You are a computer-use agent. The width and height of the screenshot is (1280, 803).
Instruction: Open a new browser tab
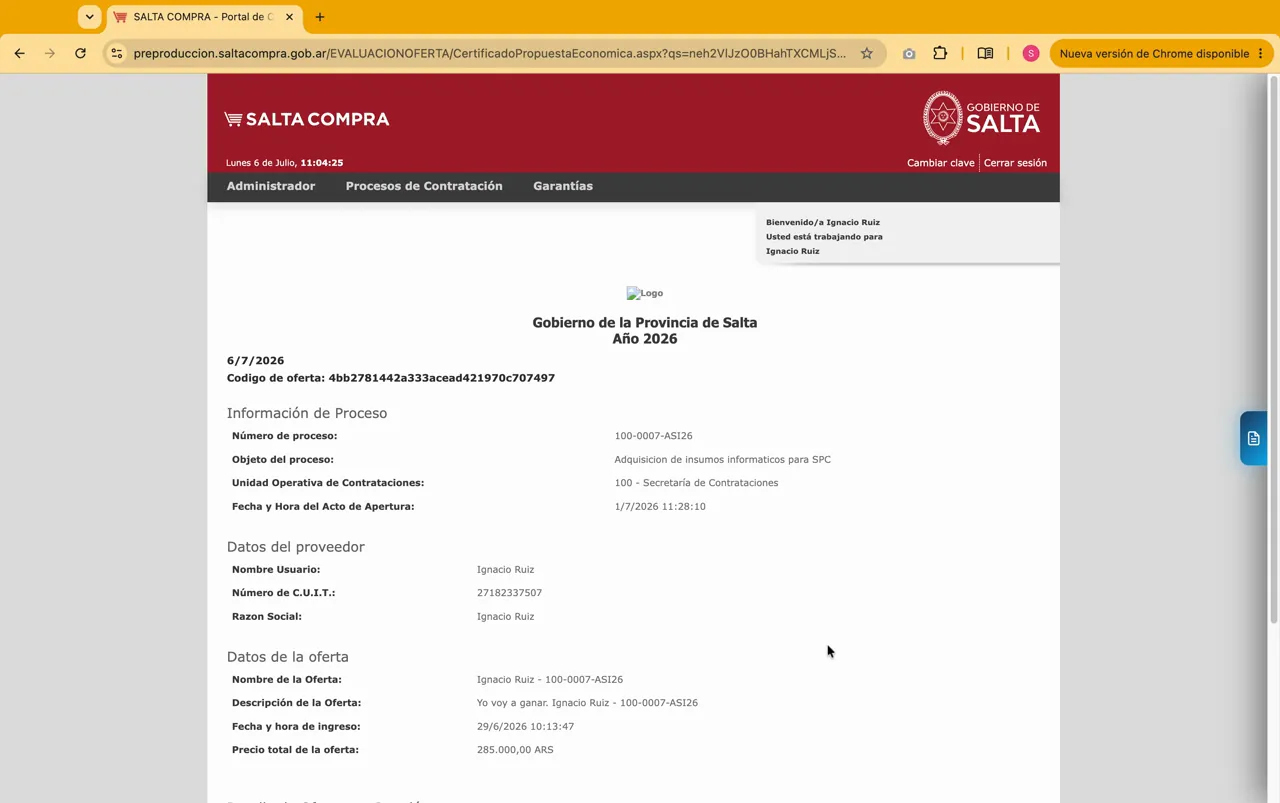[x=320, y=17]
